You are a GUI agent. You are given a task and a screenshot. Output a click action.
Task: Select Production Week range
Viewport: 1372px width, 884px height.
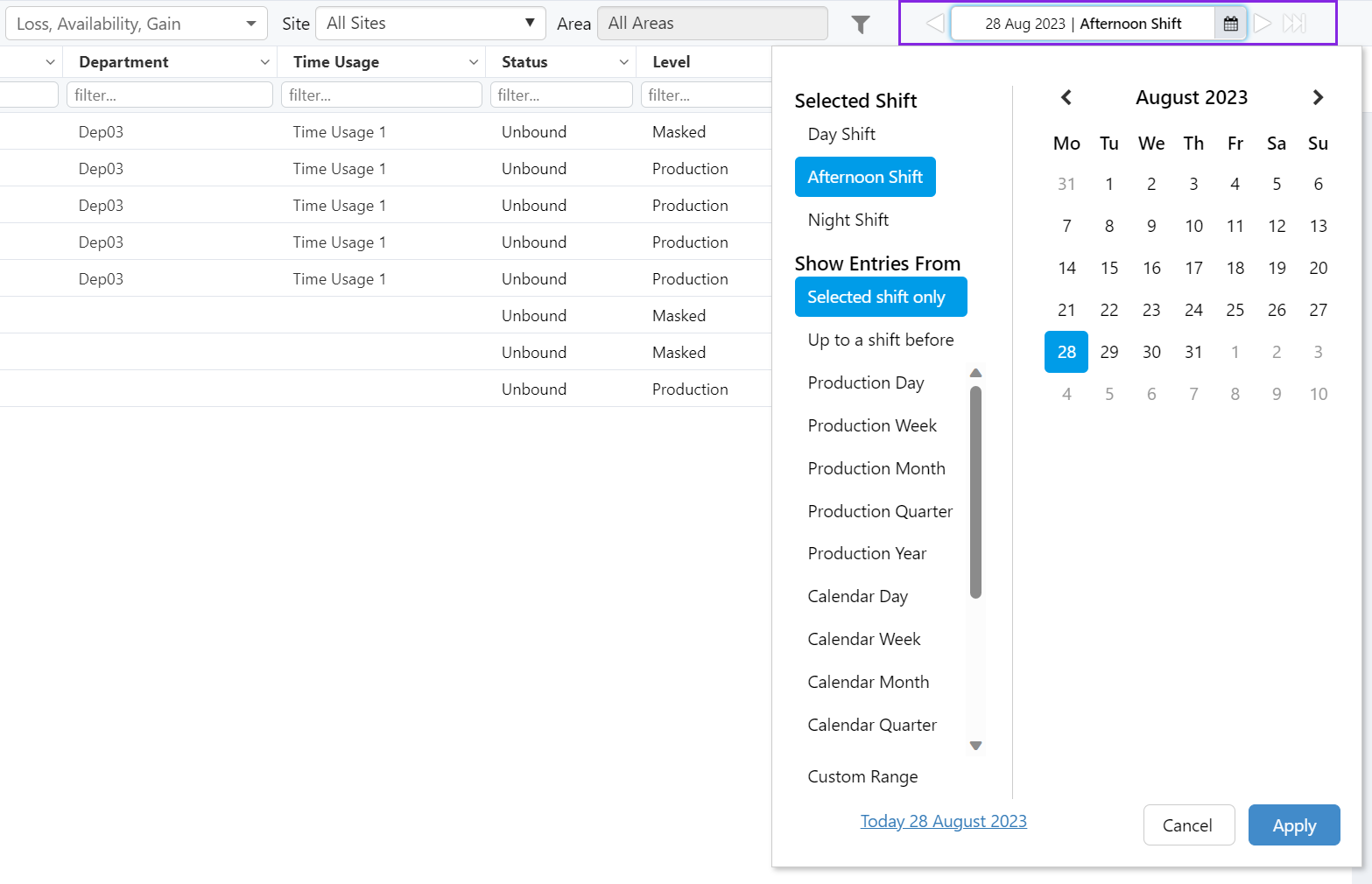click(x=871, y=425)
